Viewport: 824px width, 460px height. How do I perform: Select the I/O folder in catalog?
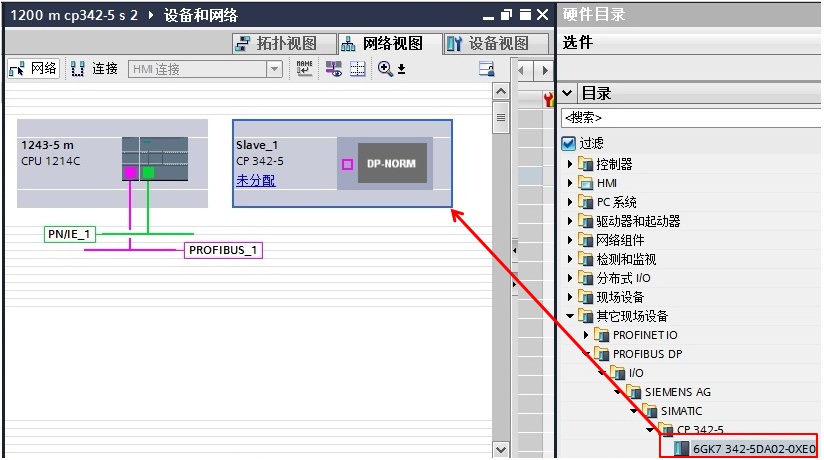[636, 373]
